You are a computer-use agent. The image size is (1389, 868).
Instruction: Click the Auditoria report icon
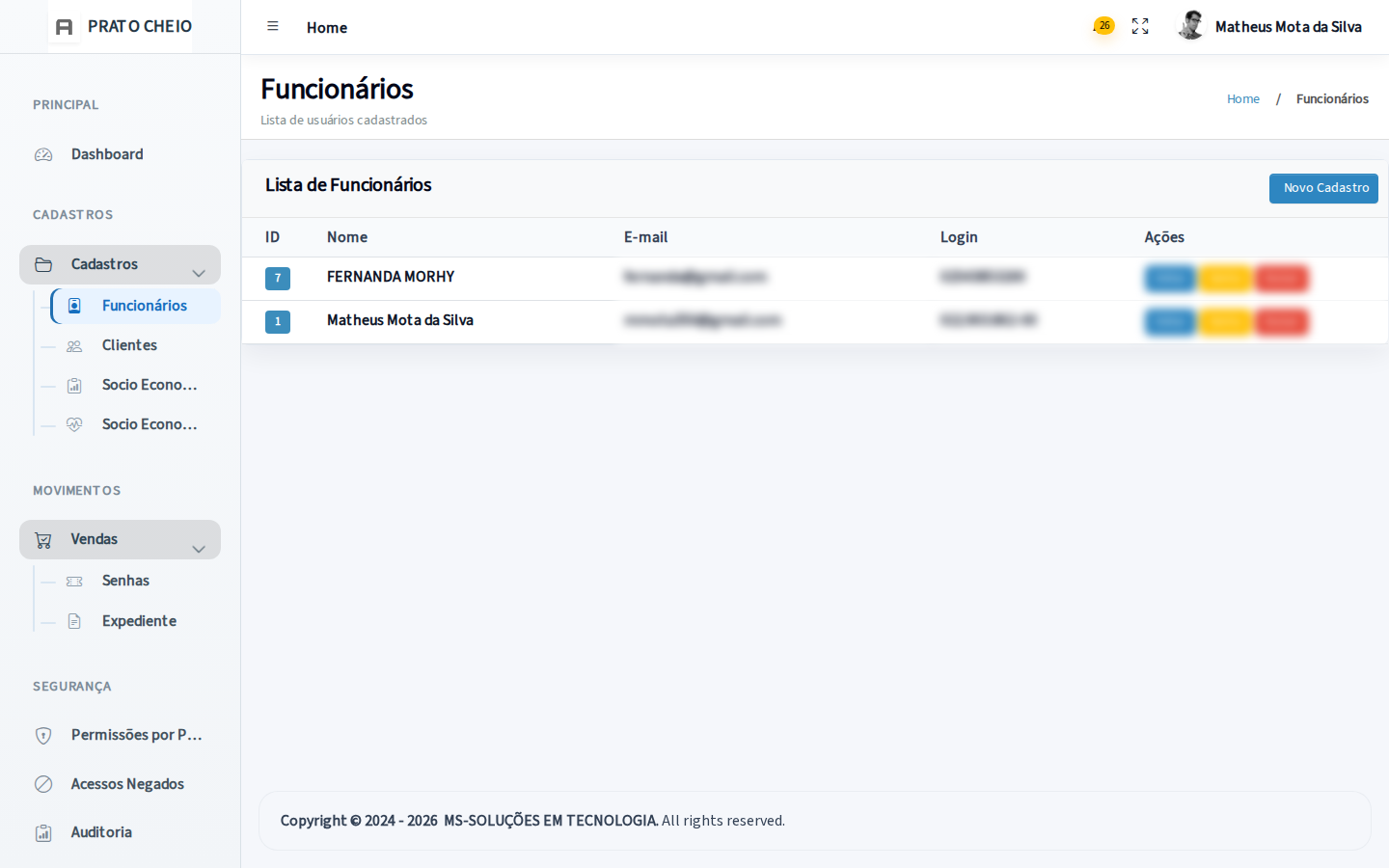43,833
